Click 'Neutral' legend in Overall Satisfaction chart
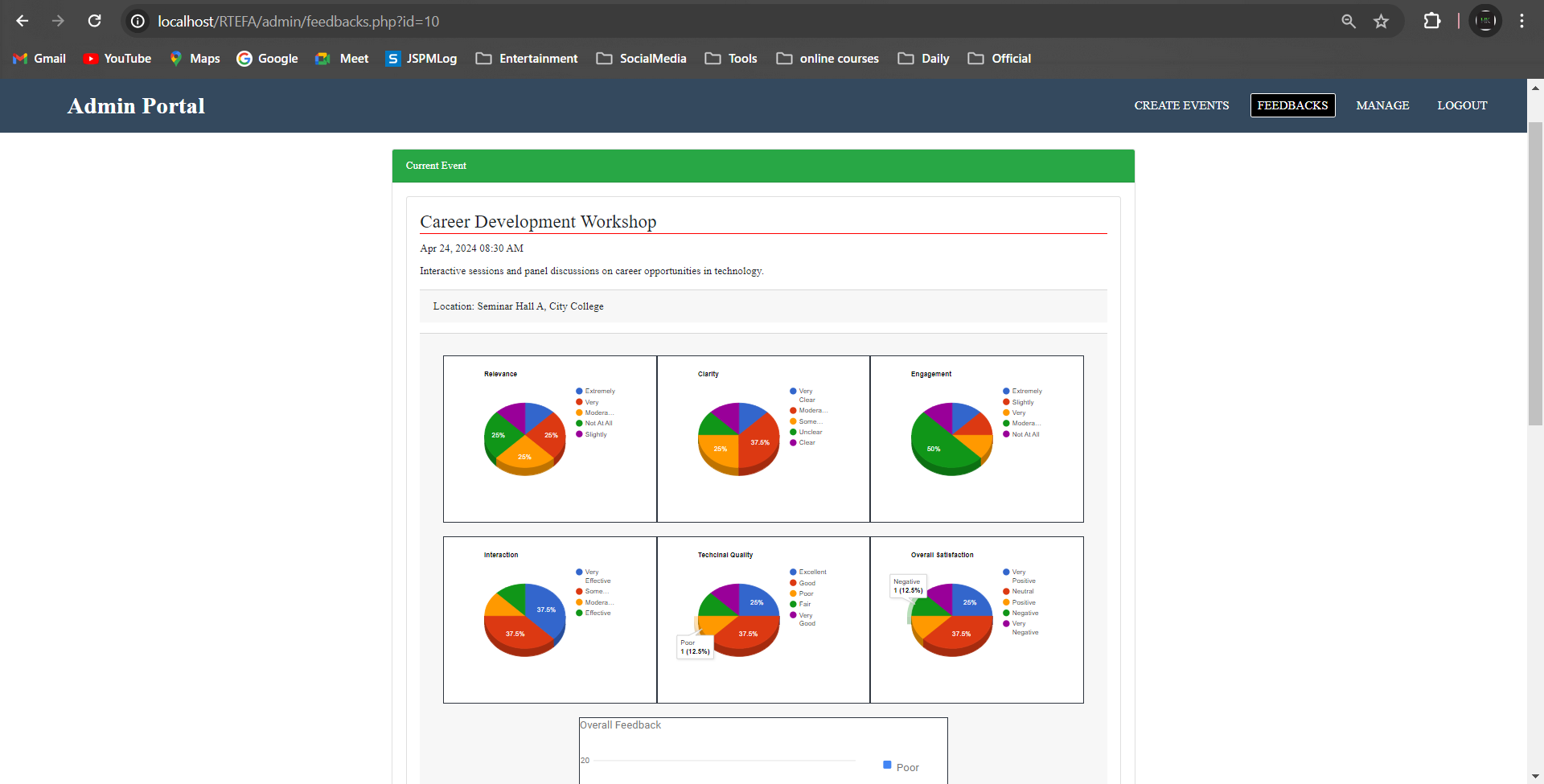 point(1018,591)
